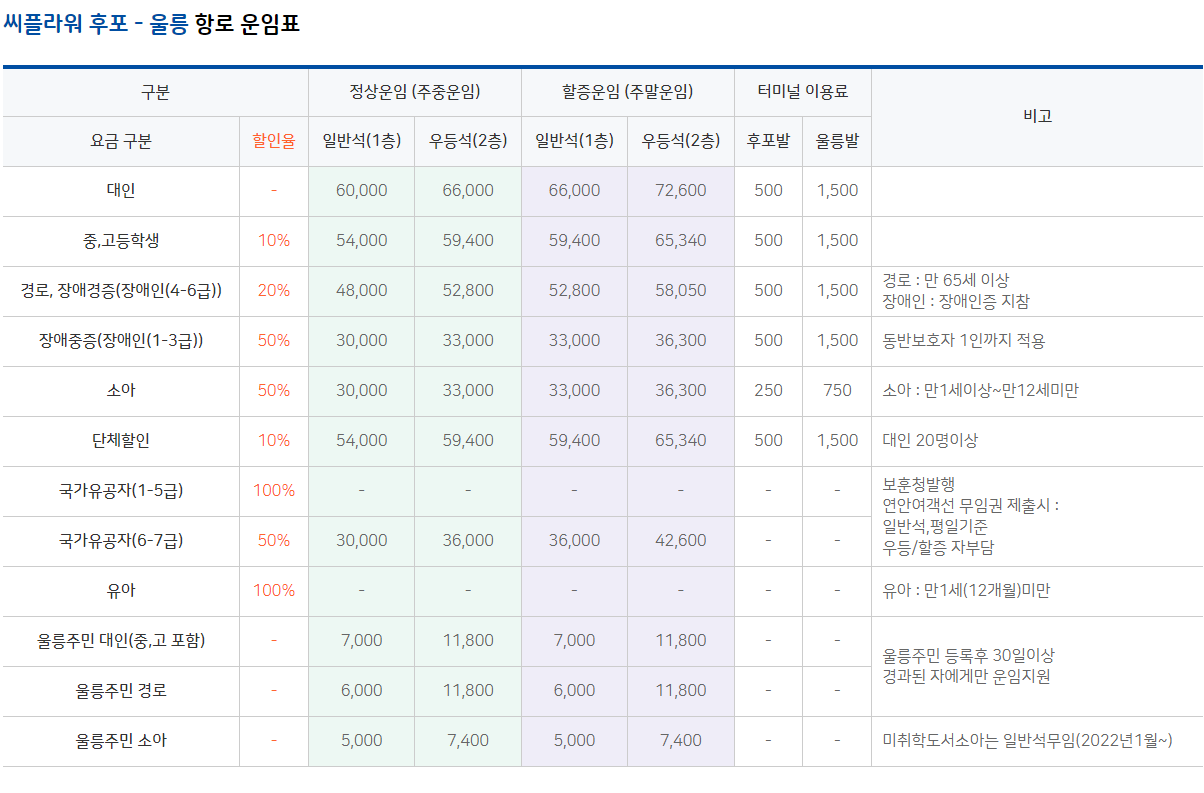Click the title 씨플라워 후포 - 울릉 항로 운임표

click(x=152, y=24)
